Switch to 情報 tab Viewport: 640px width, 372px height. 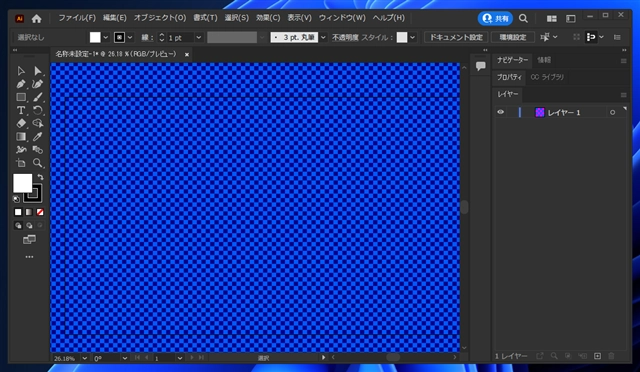[x=544, y=60]
